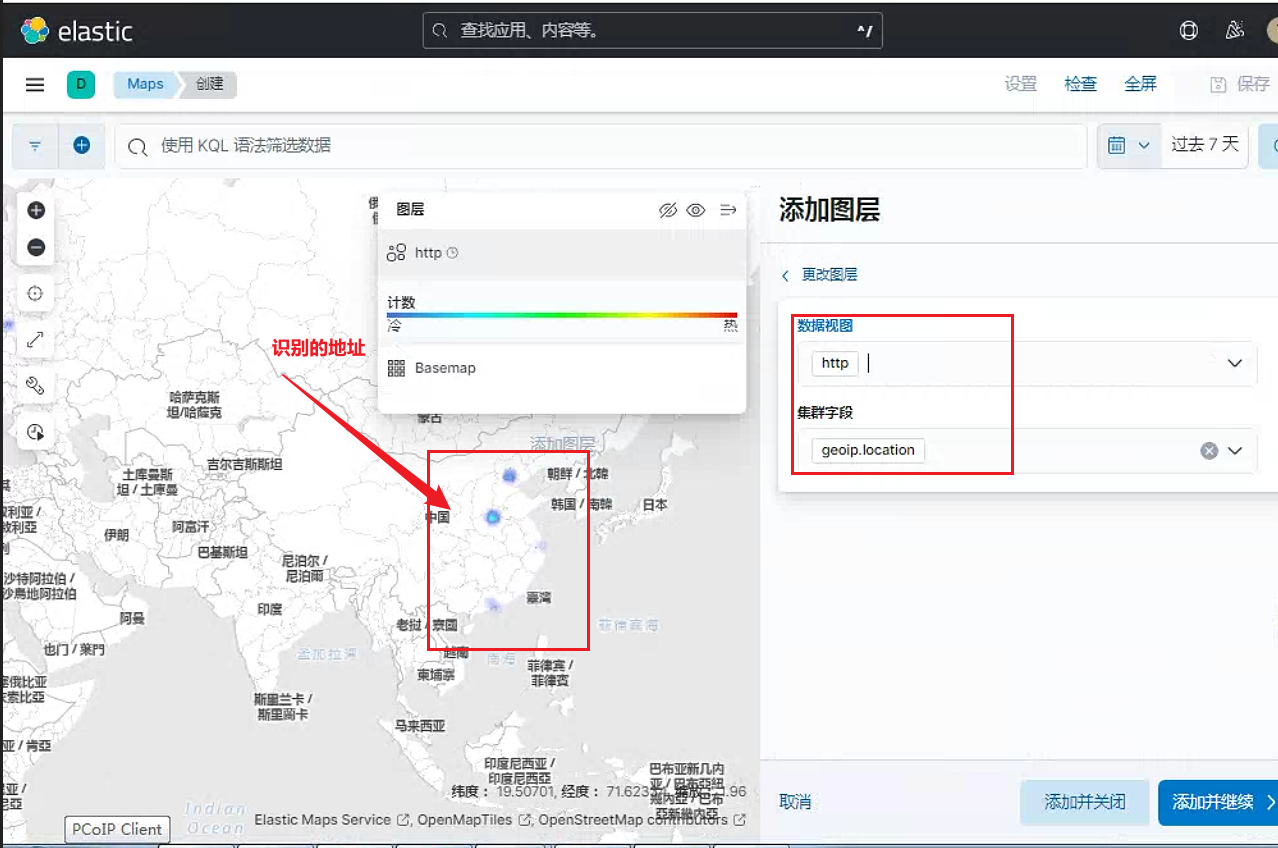
Task: Open the main navigation hamburger menu
Action: [35, 85]
